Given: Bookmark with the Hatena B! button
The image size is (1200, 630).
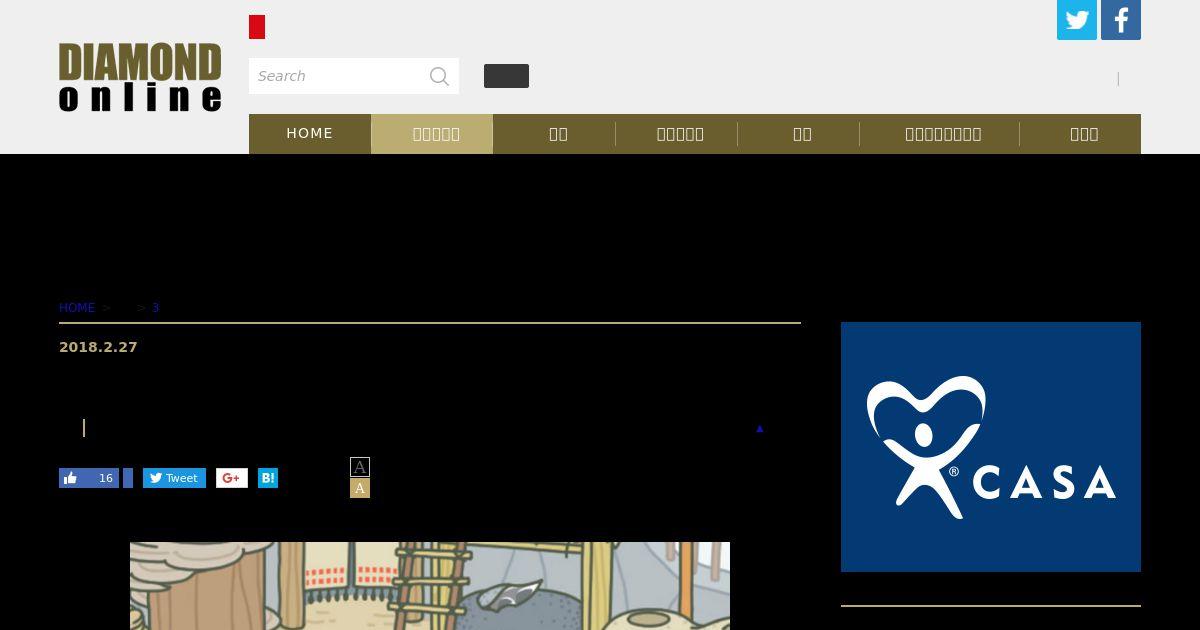Looking at the screenshot, I should click(x=268, y=478).
